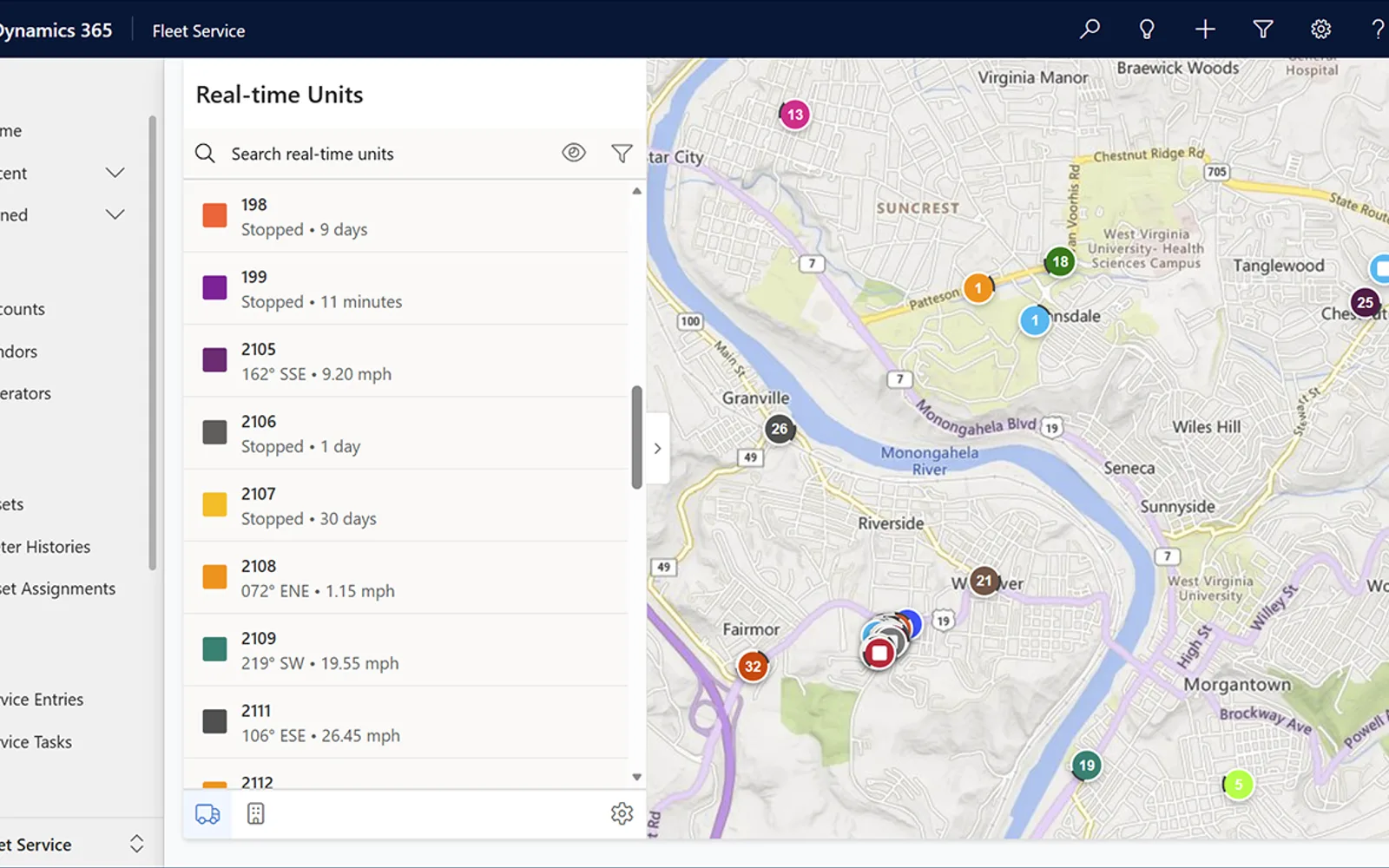Toggle unit visibility eye icon
The height and width of the screenshot is (868, 1389).
[x=574, y=153]
